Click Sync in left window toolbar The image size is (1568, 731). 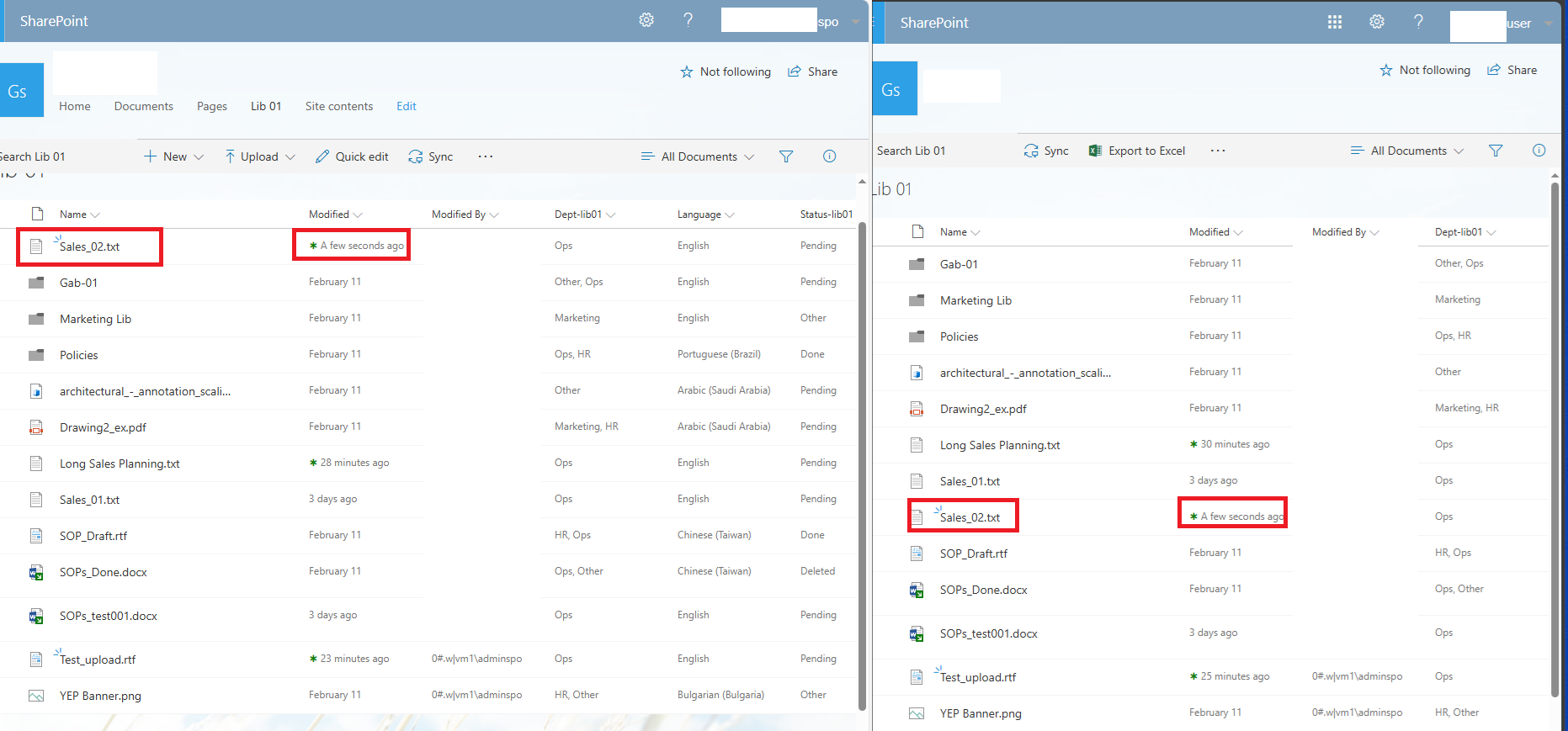pyautogui.click(x=430, y=156)
